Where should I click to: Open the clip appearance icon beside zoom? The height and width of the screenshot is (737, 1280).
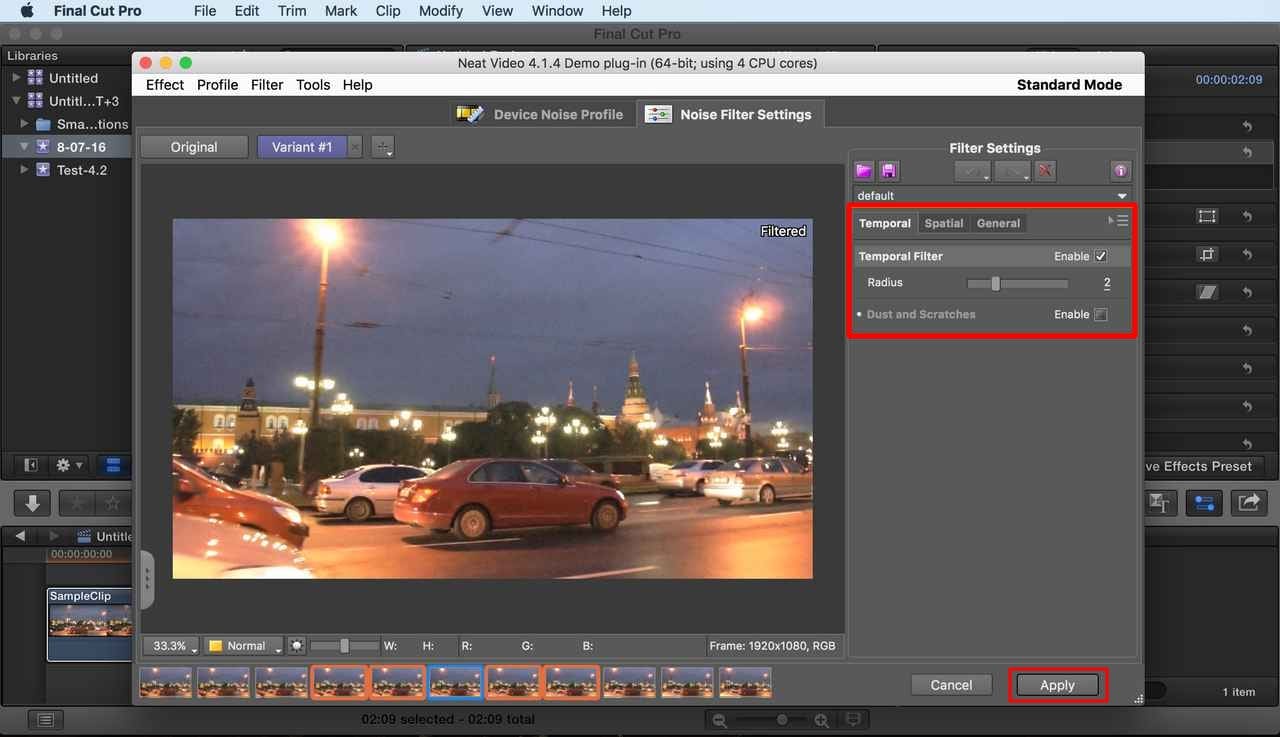[x=853, y=719]
